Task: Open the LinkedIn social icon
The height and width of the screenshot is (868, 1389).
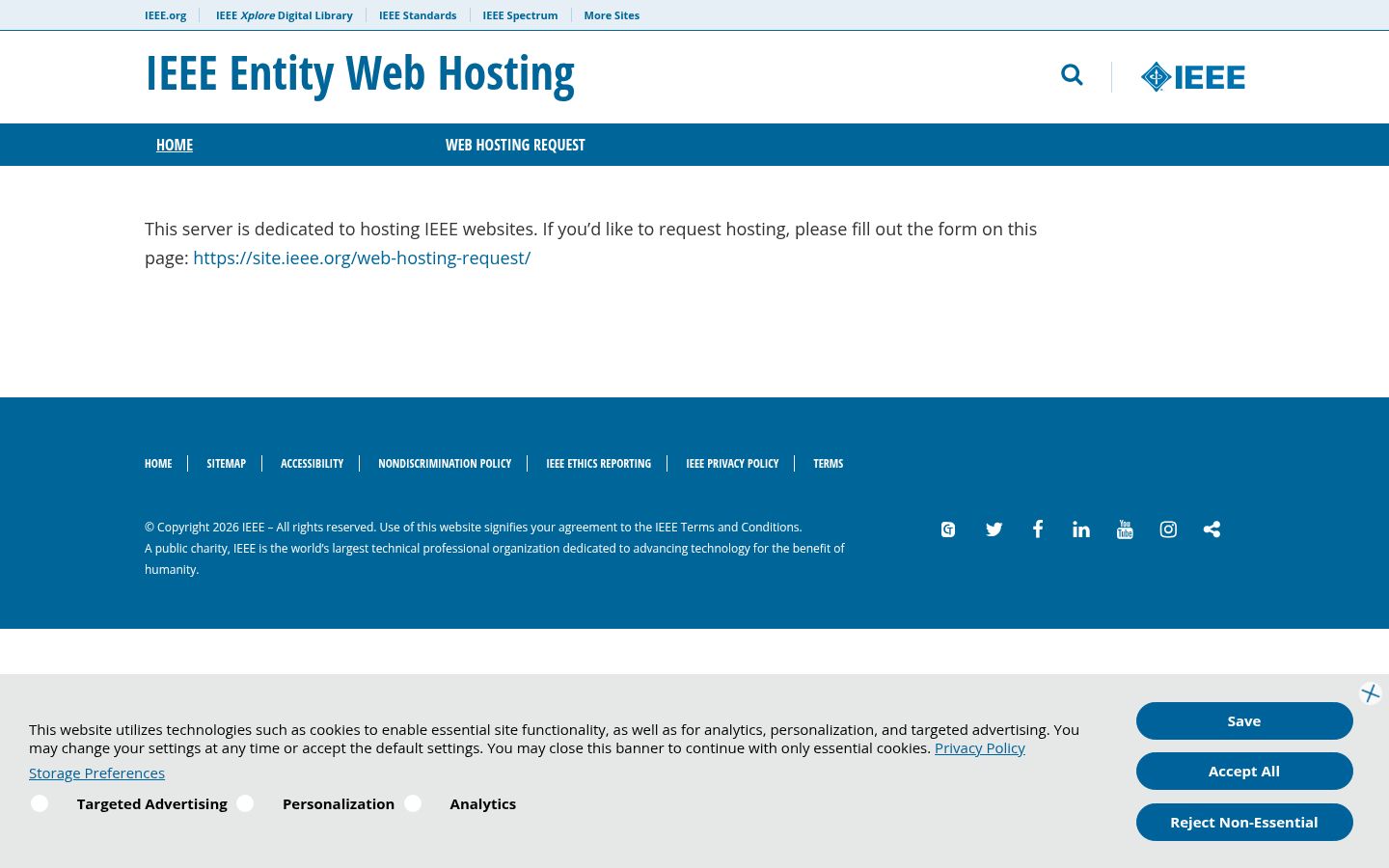Action: tap(1081, 529)
